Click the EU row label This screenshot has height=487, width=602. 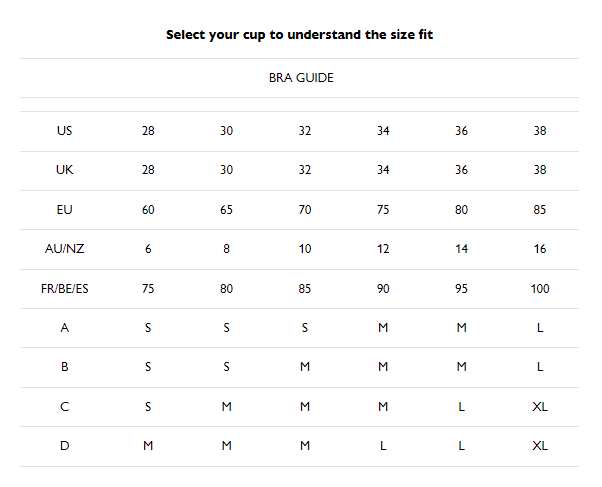tap(65, 210)
